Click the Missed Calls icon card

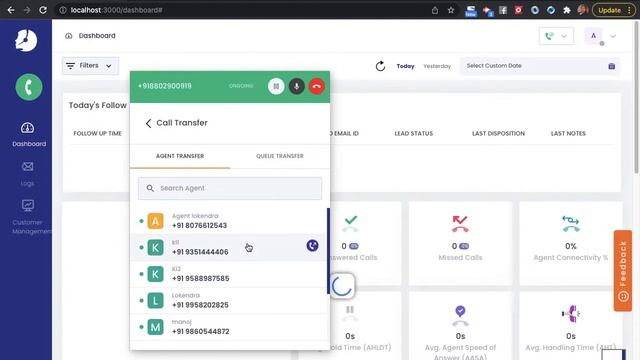point(460,224)
